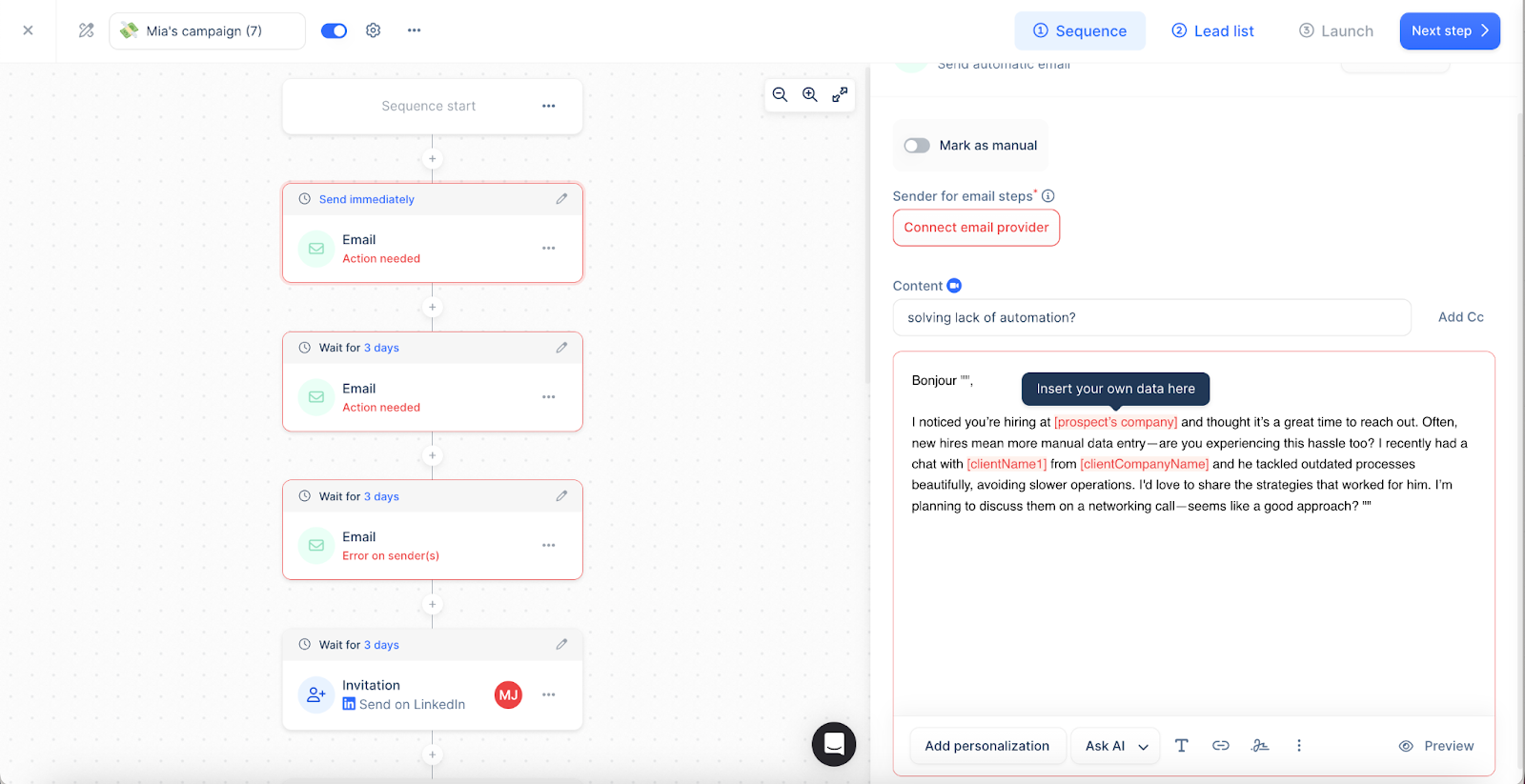Zoom out the sequence canvas

click(780, 94)
